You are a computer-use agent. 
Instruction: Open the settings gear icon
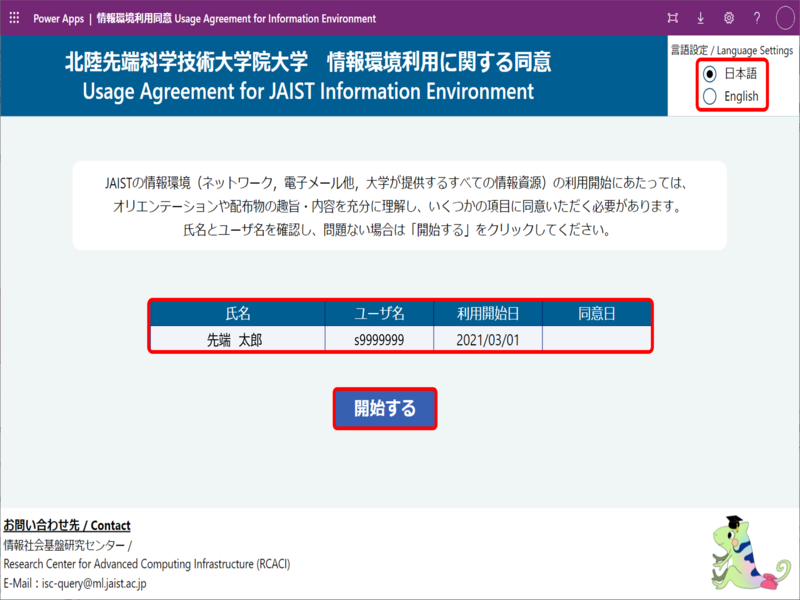[729, 18]
